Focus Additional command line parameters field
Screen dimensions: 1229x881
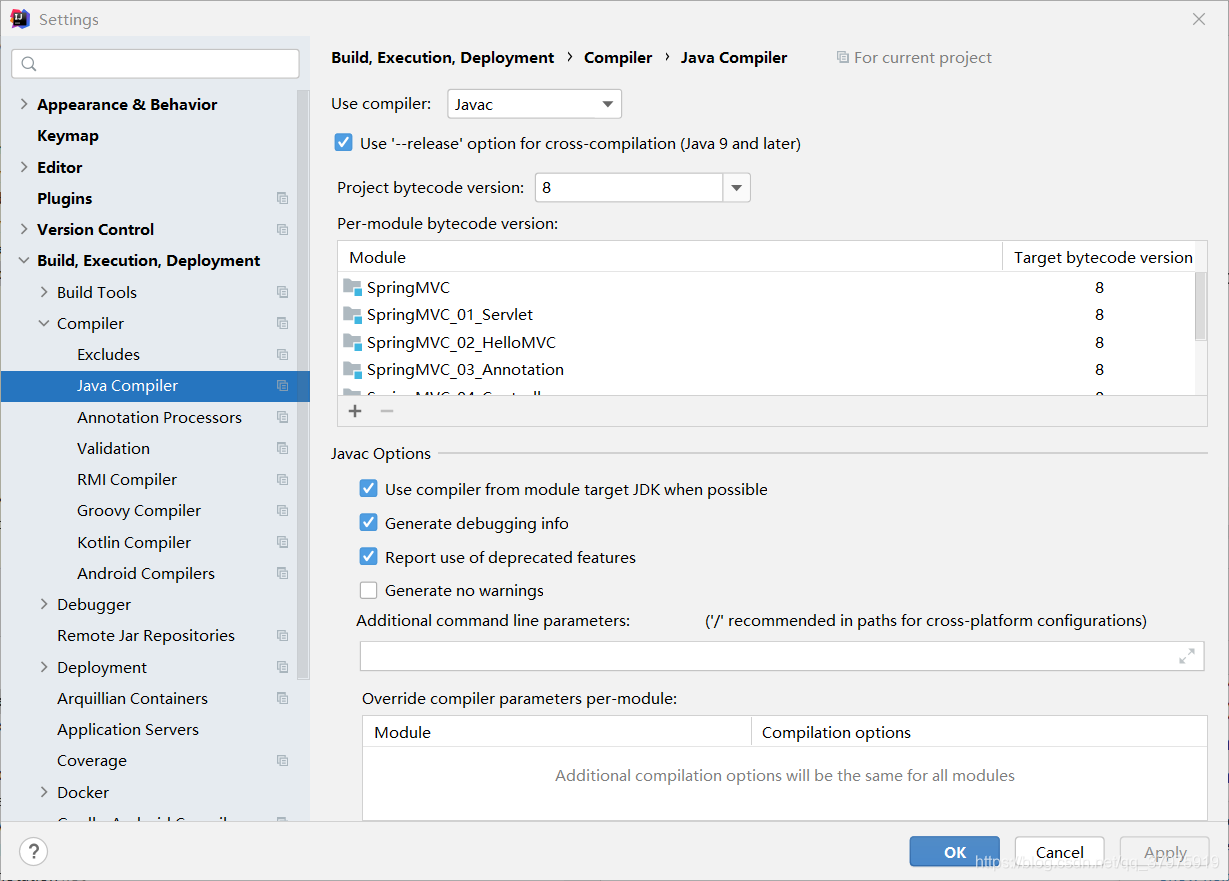(782, 656)
